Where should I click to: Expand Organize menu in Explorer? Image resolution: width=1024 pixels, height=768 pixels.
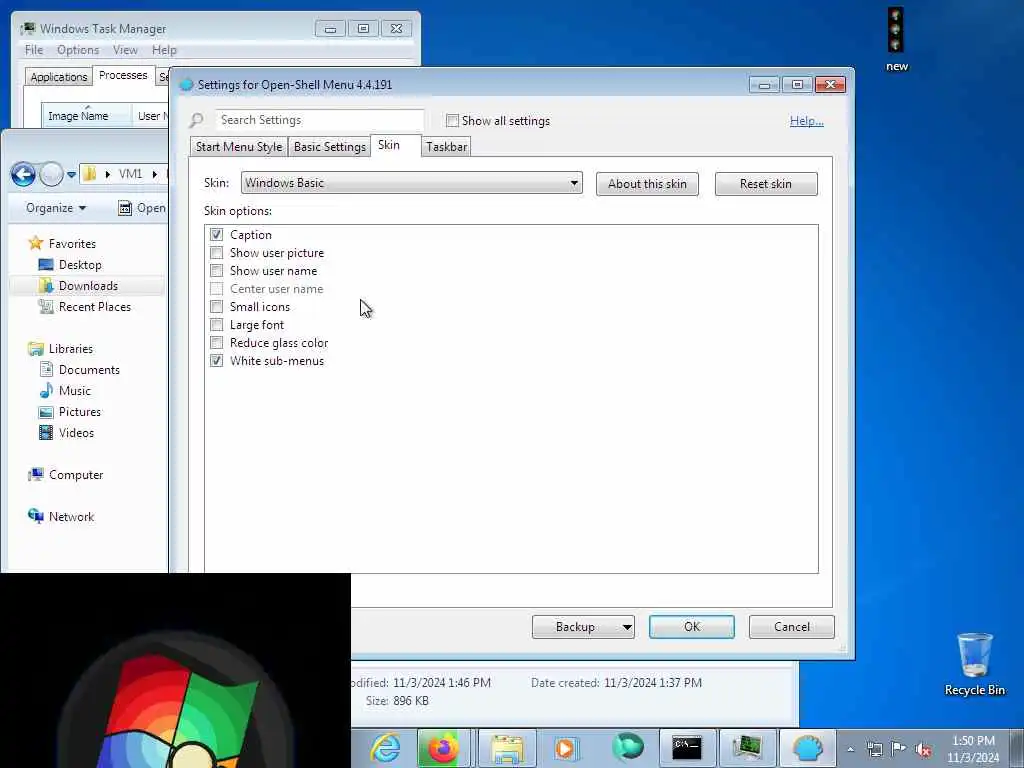56,208
